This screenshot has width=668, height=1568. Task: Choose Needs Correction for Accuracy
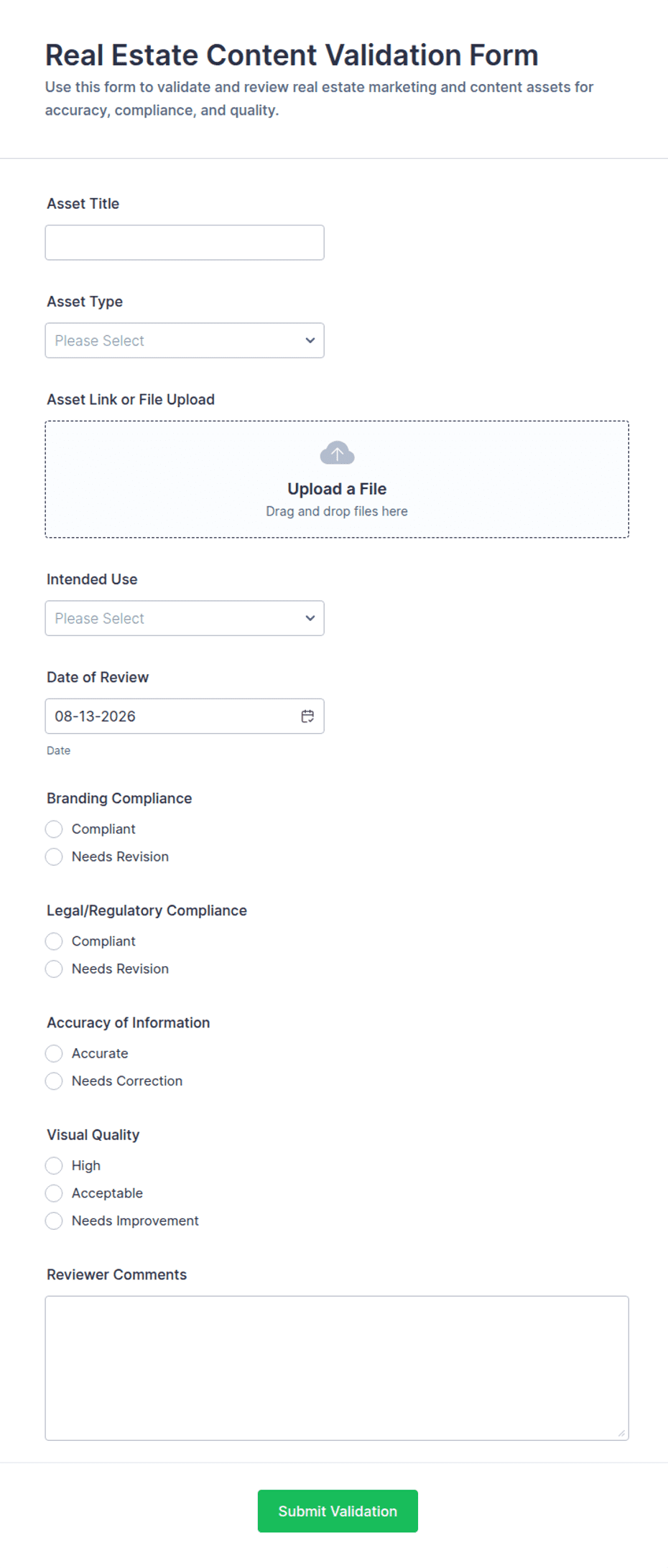click(54, 1081)
